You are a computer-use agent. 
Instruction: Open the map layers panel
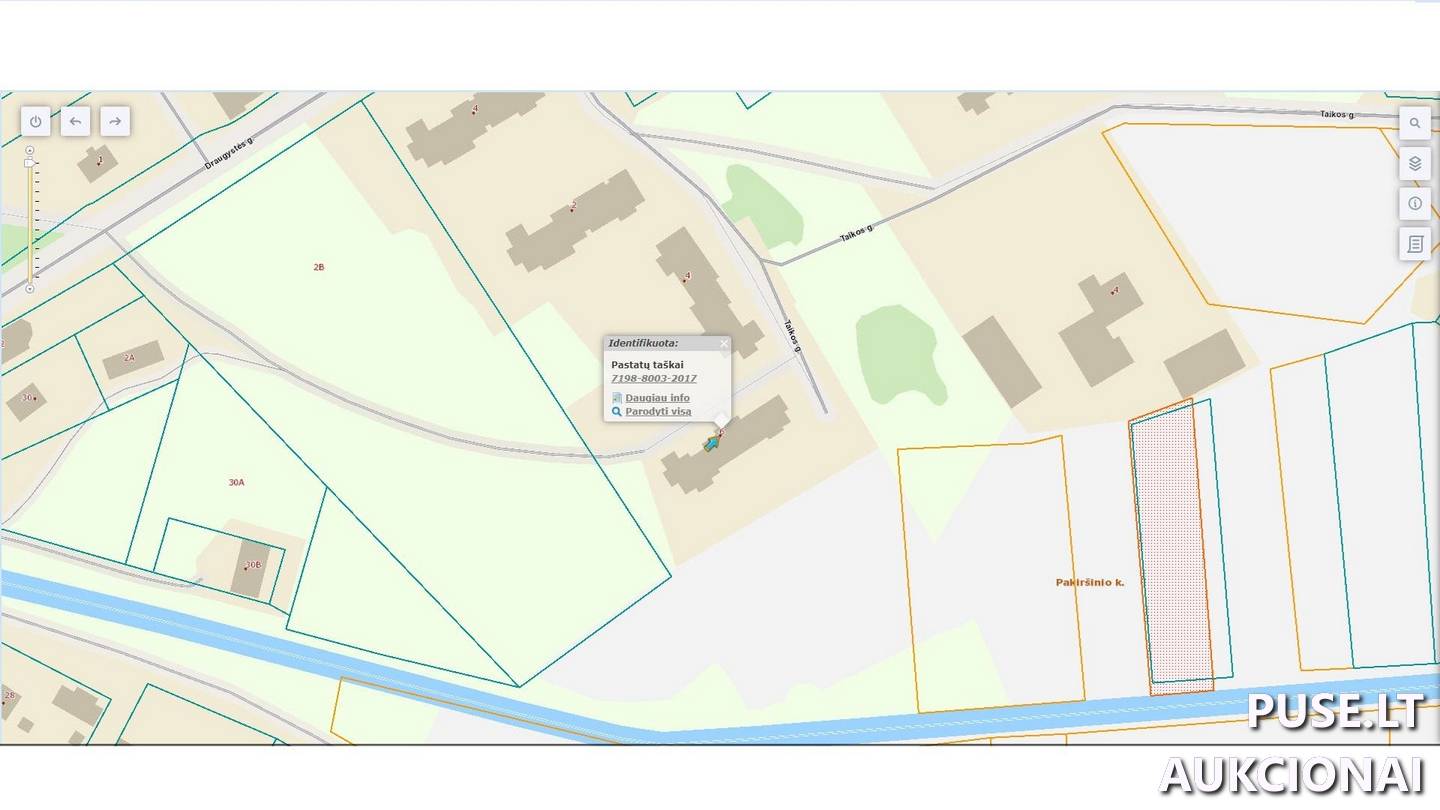[x=1415, y=163]
